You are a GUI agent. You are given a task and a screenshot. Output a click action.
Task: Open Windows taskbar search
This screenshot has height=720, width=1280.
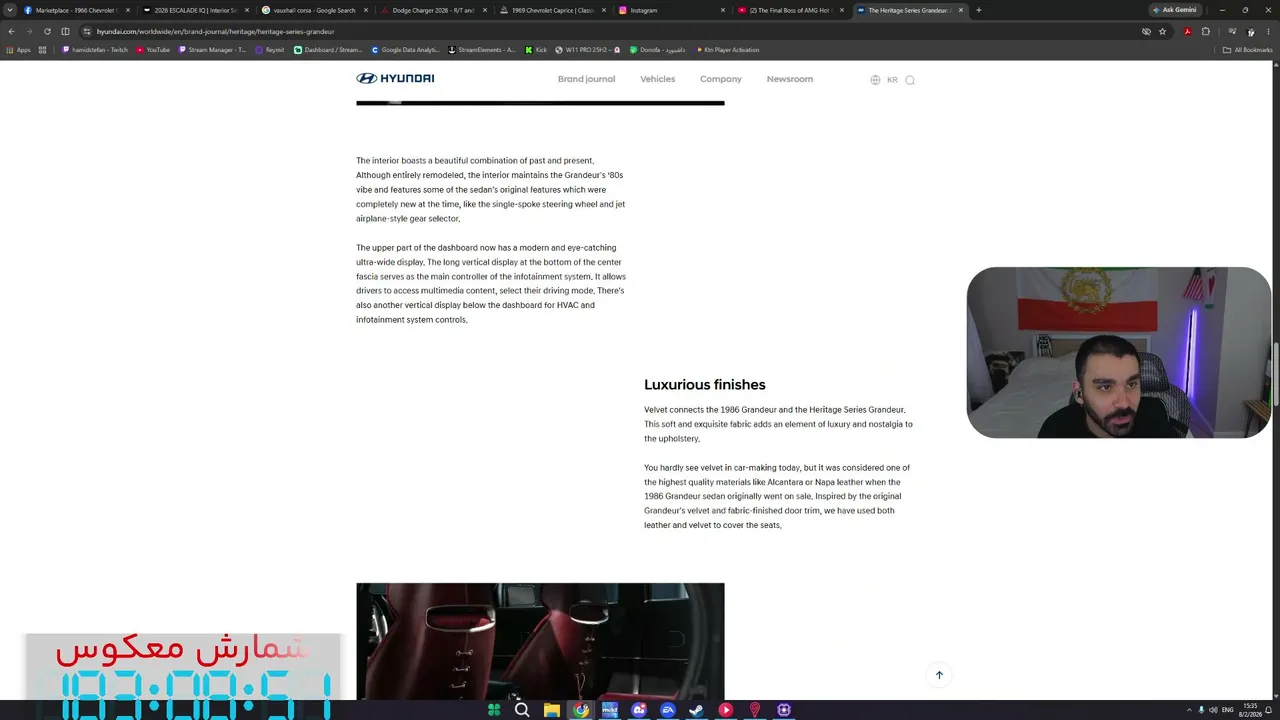(522, 710)
